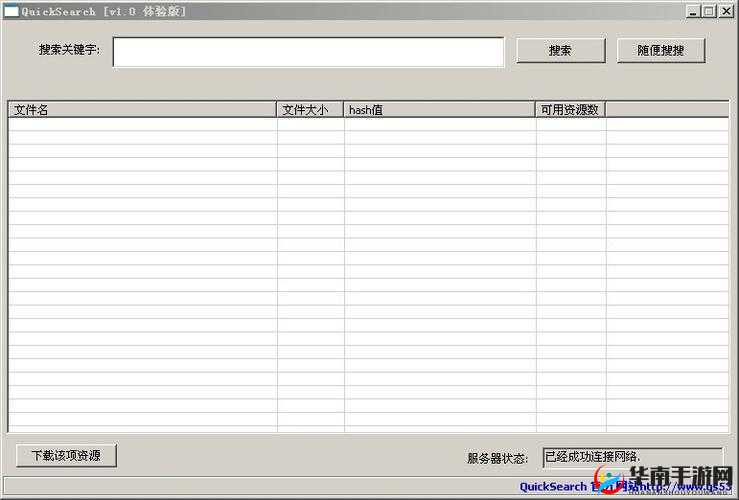Click the blank last column header
Image resolution: width=739 pixels, height=500 pixels.
666,110
